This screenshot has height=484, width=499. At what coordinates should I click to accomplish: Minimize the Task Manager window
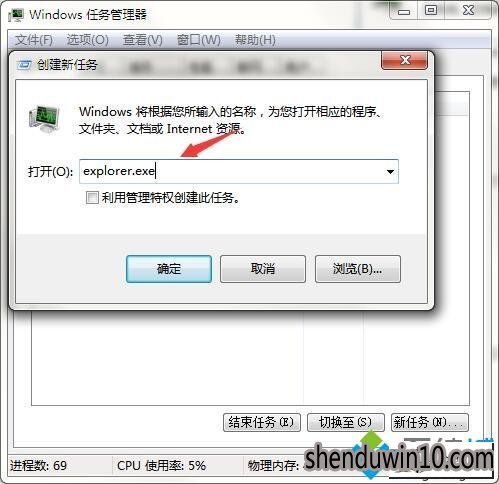[x=404, y=11]
